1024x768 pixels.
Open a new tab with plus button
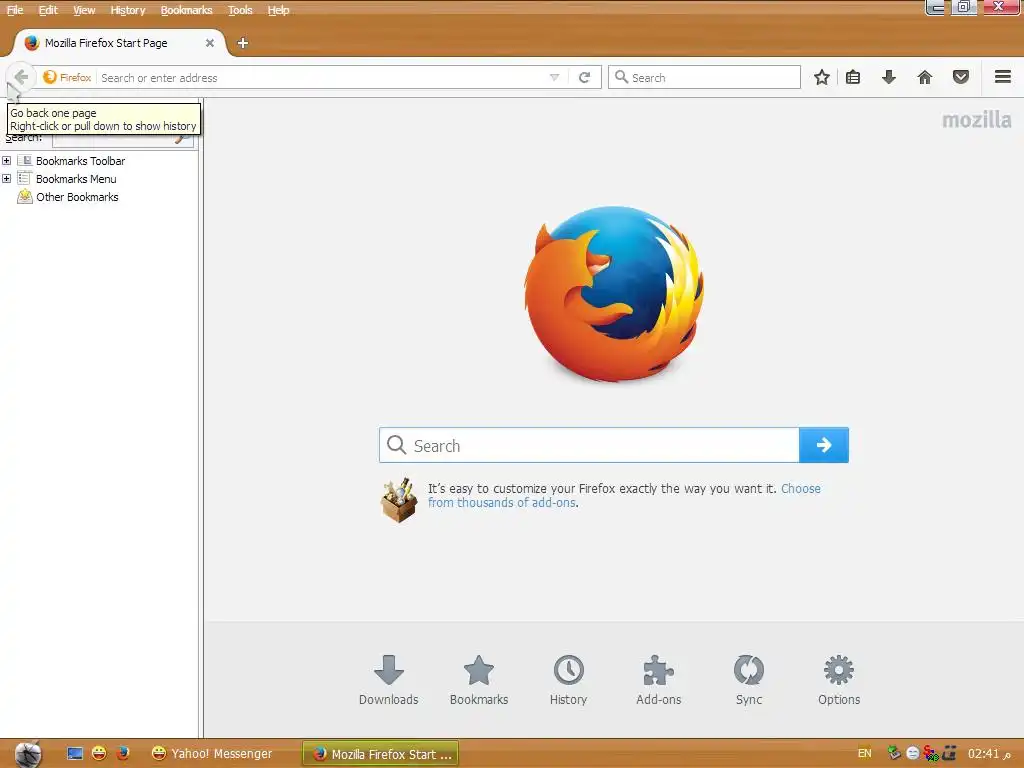click(x=242, y=43)
